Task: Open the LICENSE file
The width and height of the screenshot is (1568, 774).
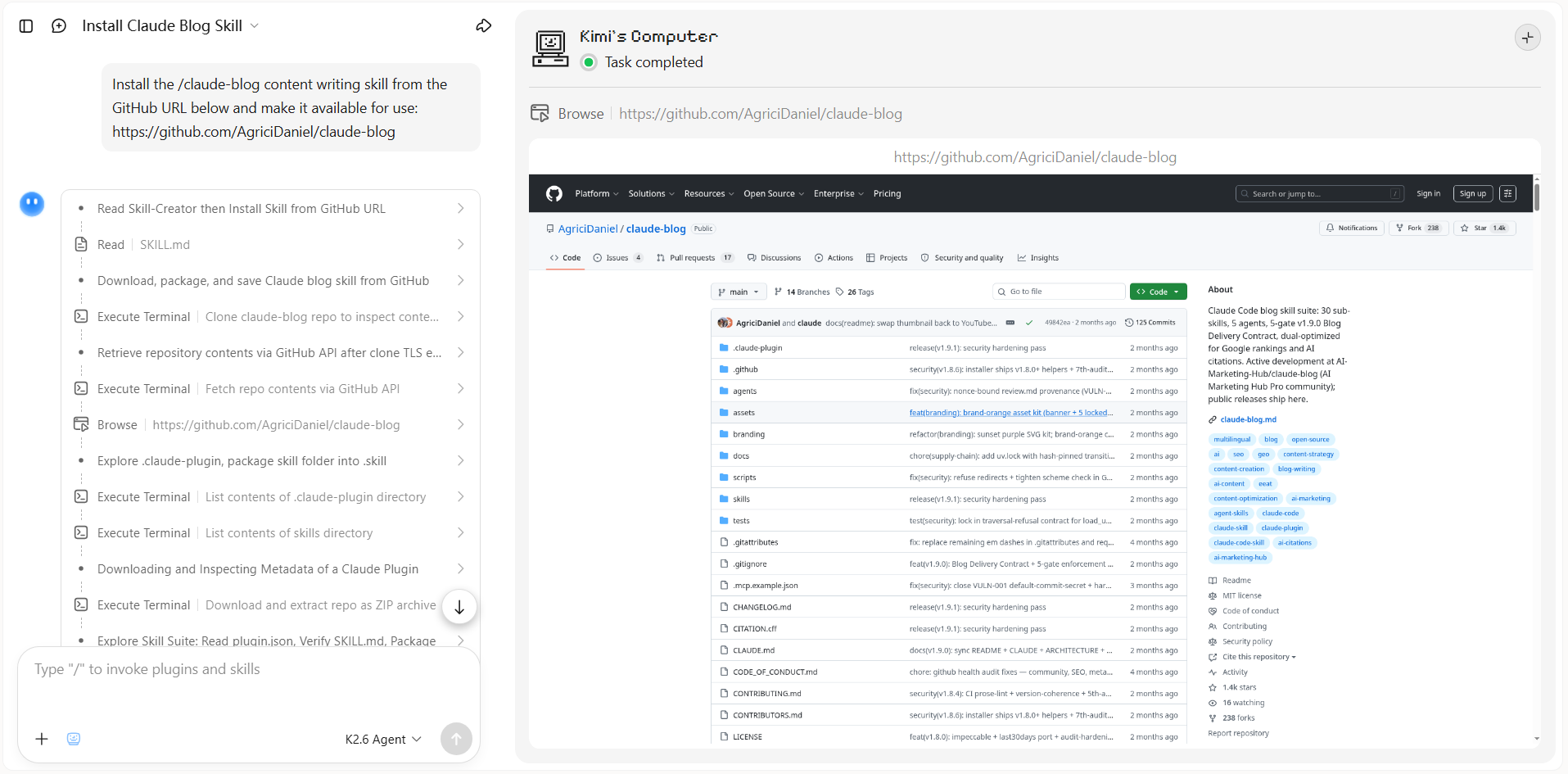Action: pyautogui.click(x=748, y=737)
